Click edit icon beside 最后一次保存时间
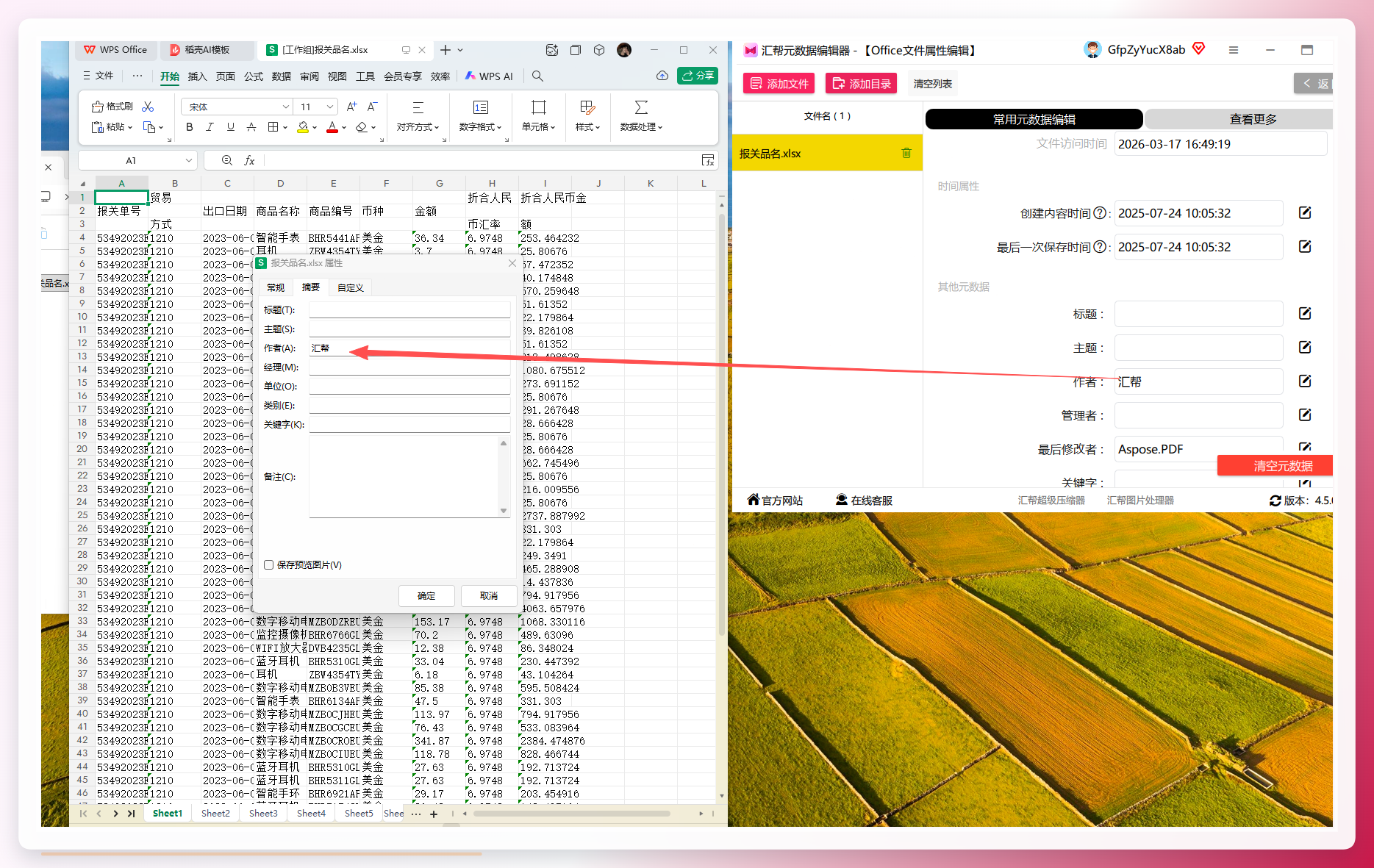 coord(1305,247)
